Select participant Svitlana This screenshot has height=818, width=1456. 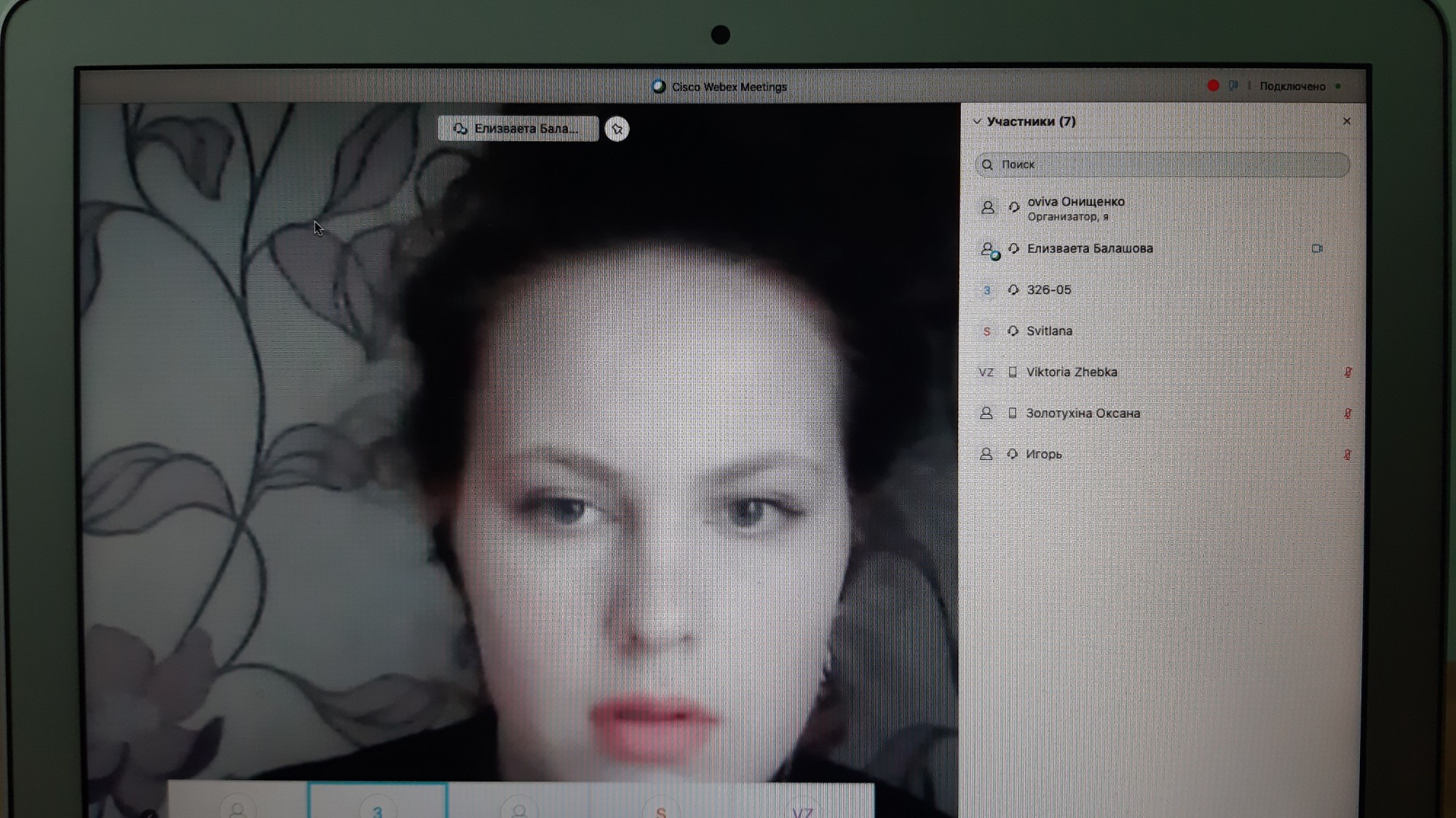tap(1162, 331)
